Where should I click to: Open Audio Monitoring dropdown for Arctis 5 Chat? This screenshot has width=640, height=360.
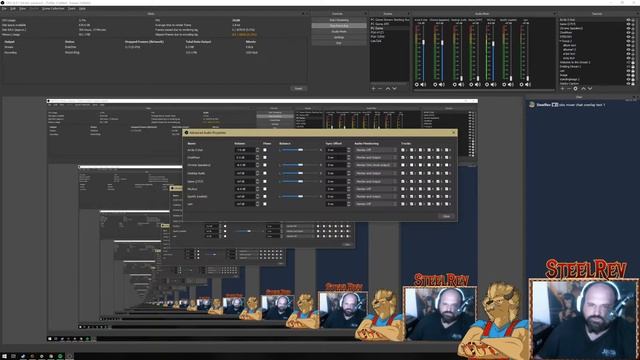[x=376, y=150]
